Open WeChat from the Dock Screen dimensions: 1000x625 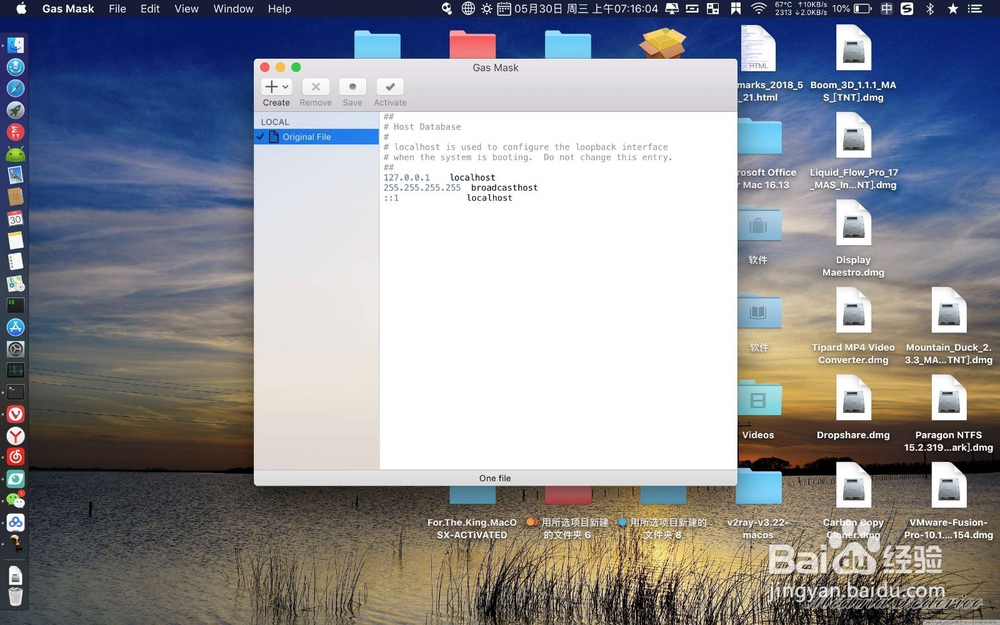coord(15,500)
